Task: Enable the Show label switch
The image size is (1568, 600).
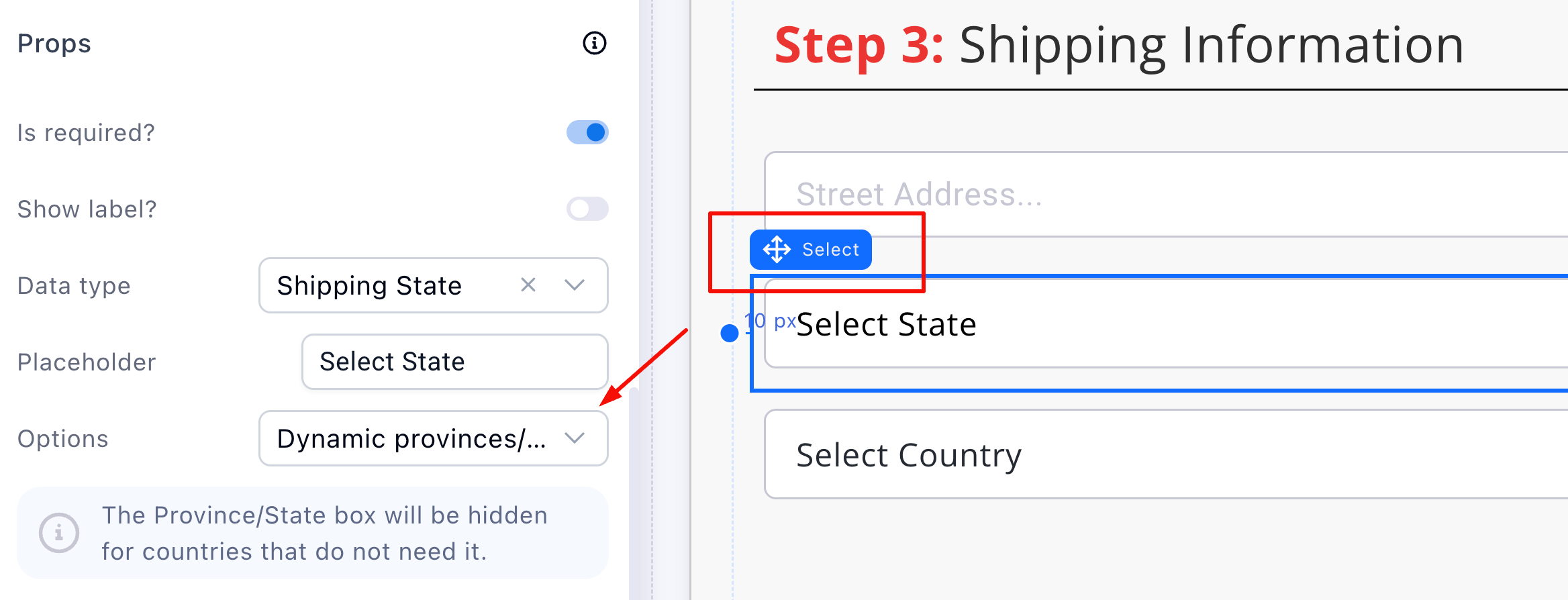Action: click(x=587, y=209)
